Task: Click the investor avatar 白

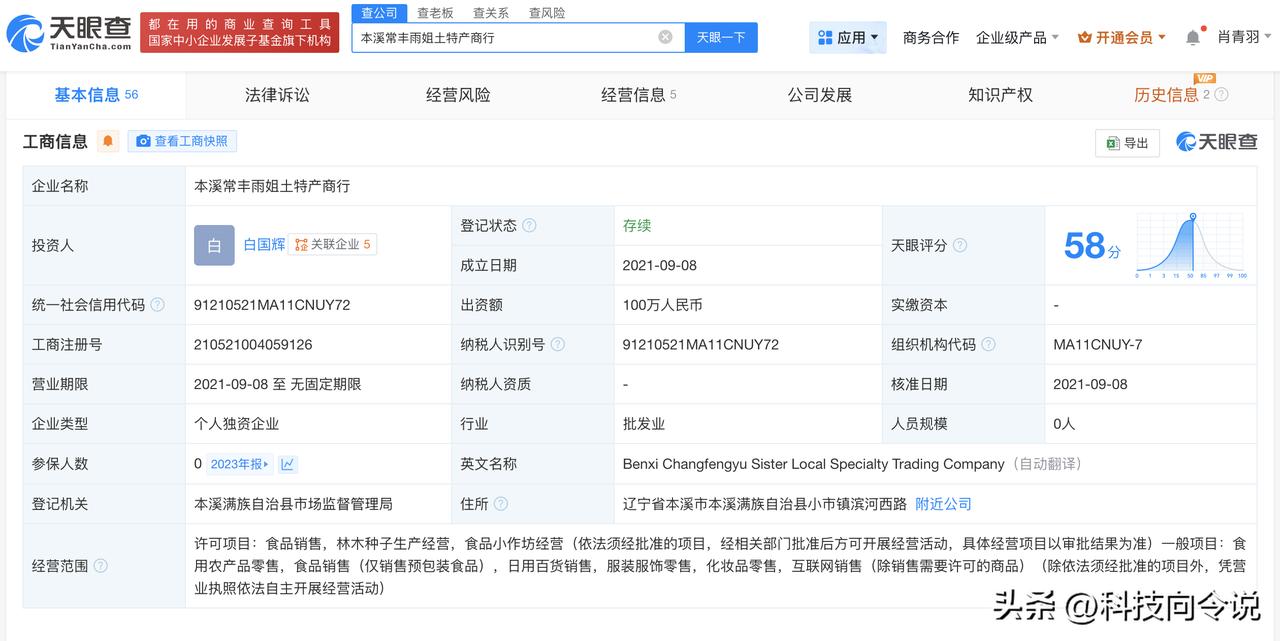Action: tap(214, 245)
